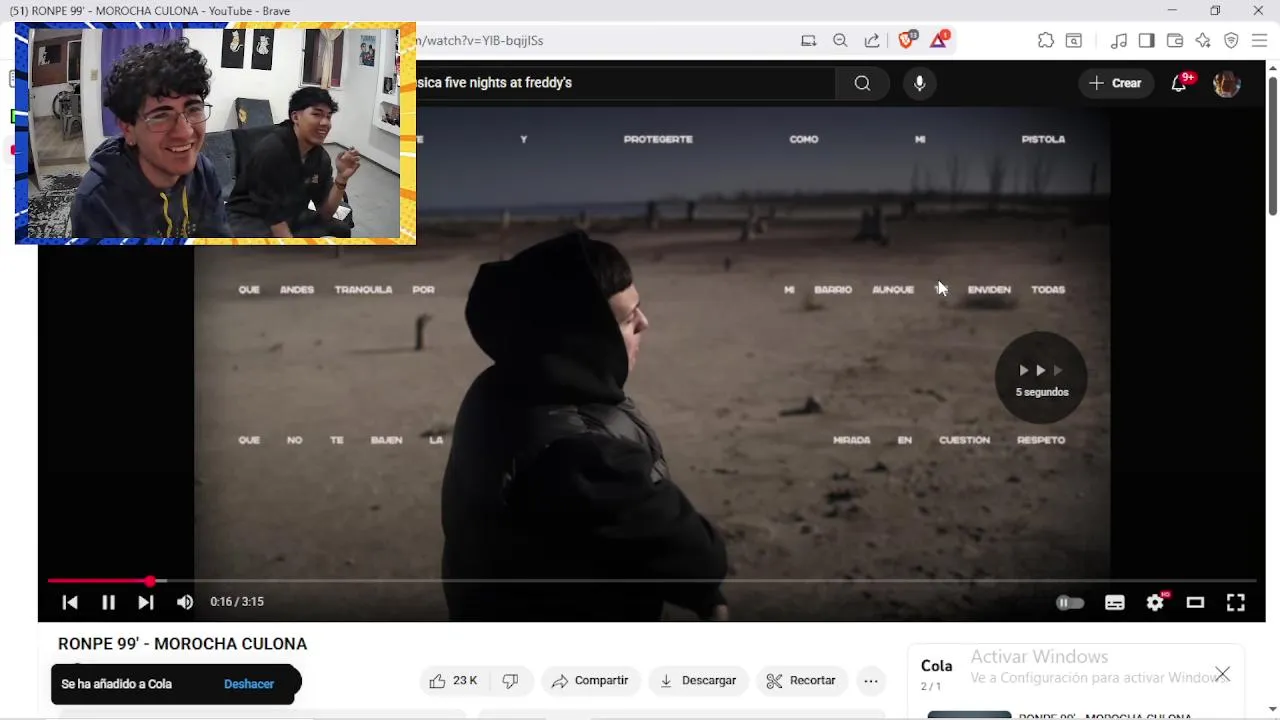The width and height of the screenshot is (1280, 720).
Task: Open the Brave VPN shield icon
Action: (1231, 41)
